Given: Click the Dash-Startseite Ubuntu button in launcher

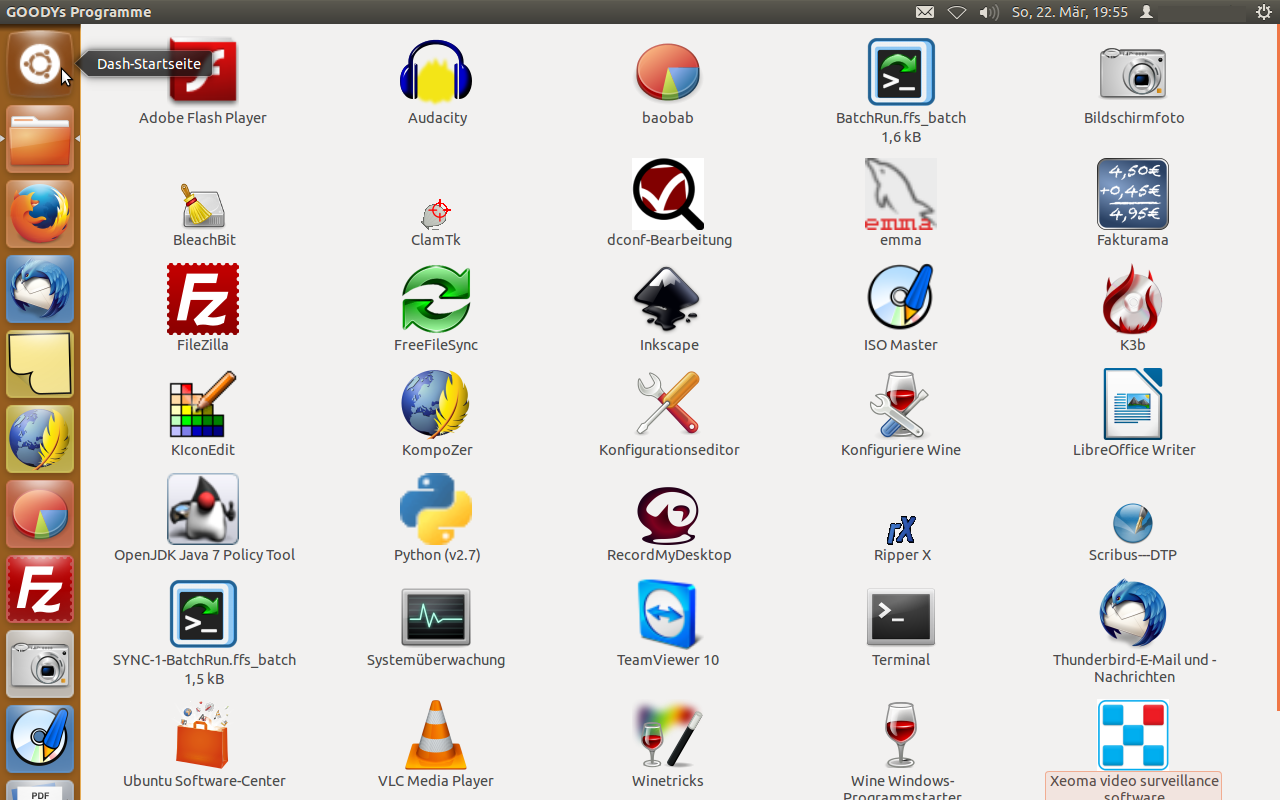Looking at the screenshot, I should click(x=40, y=65).
